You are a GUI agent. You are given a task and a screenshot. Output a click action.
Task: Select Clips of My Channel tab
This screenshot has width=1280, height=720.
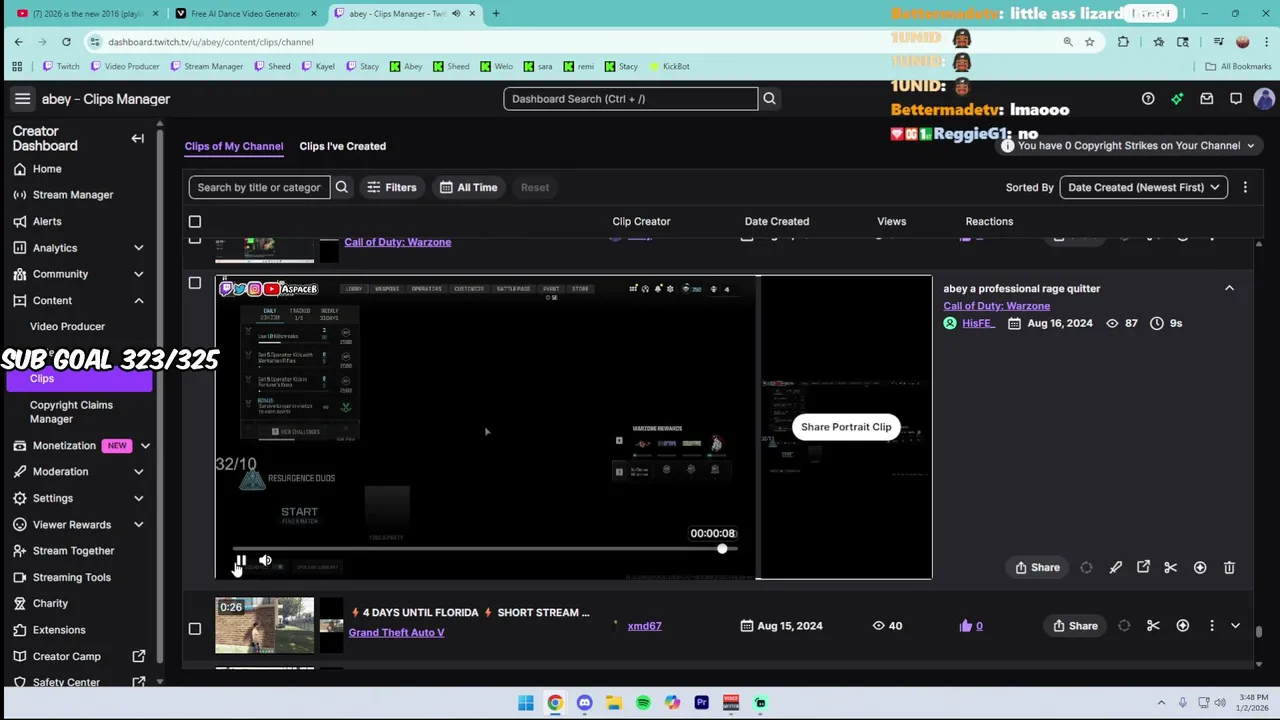tap(234, 146)
